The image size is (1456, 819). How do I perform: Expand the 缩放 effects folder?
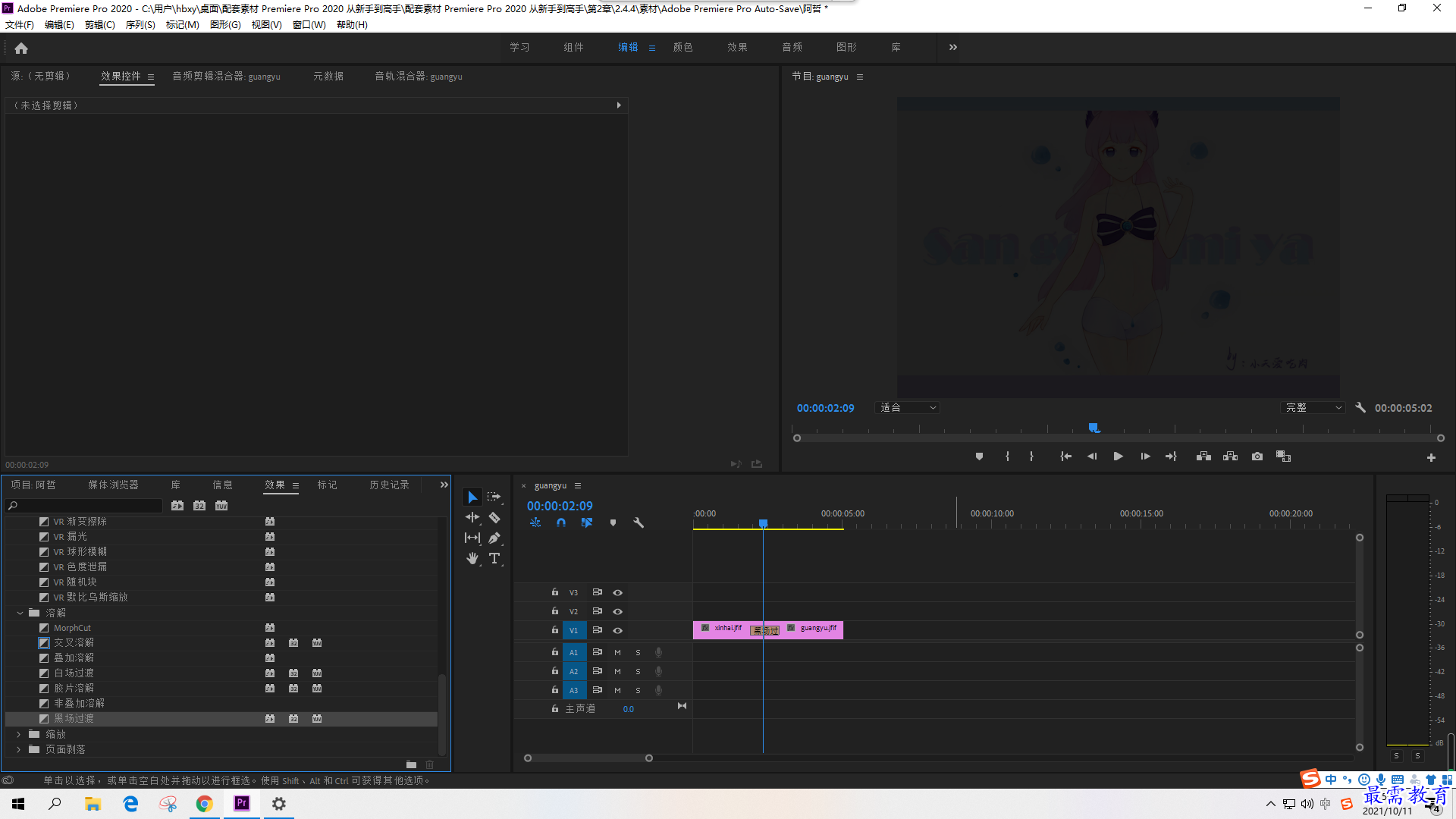pos(19,734)
